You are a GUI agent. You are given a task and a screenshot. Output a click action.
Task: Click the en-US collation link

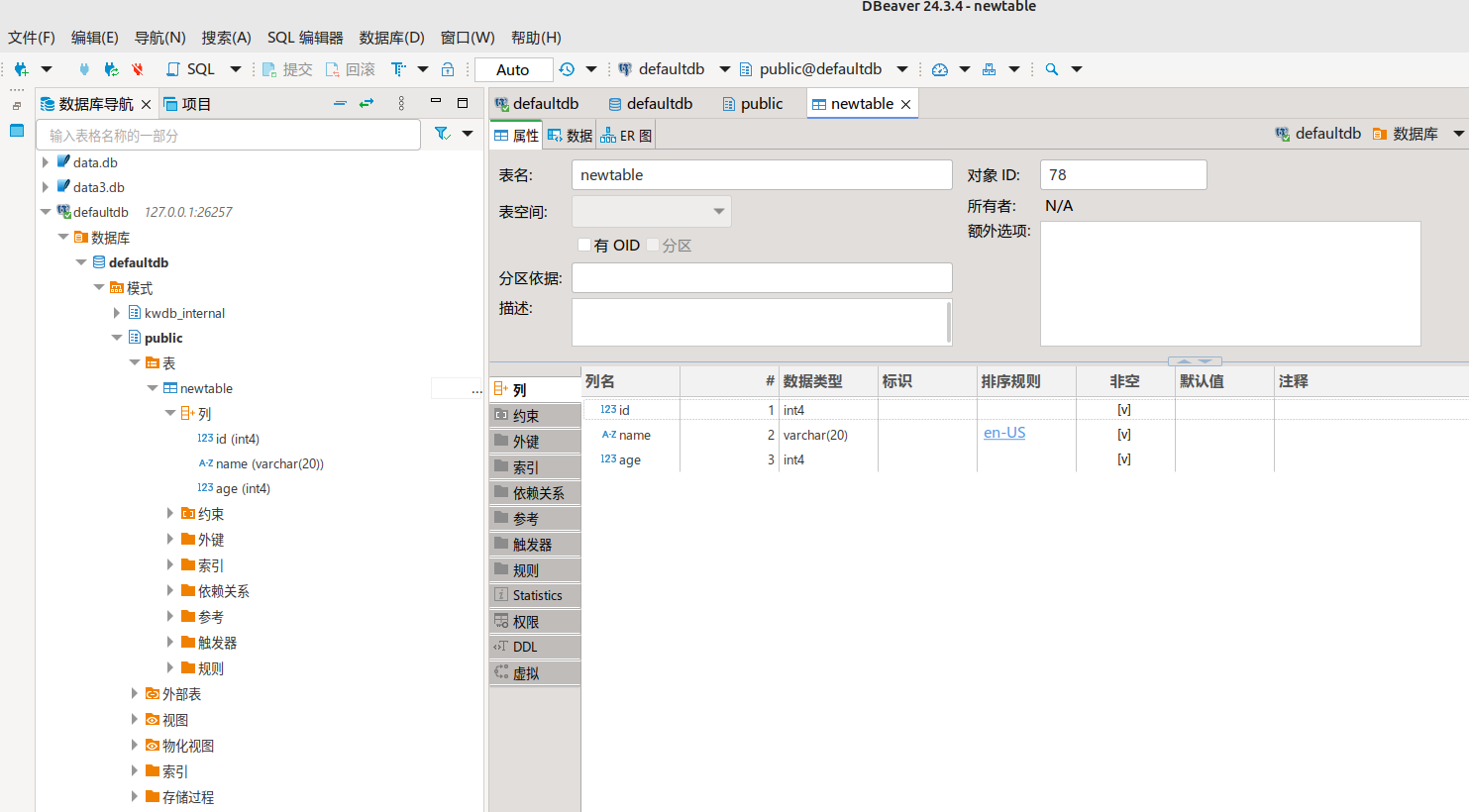(x=1004, y=433)
